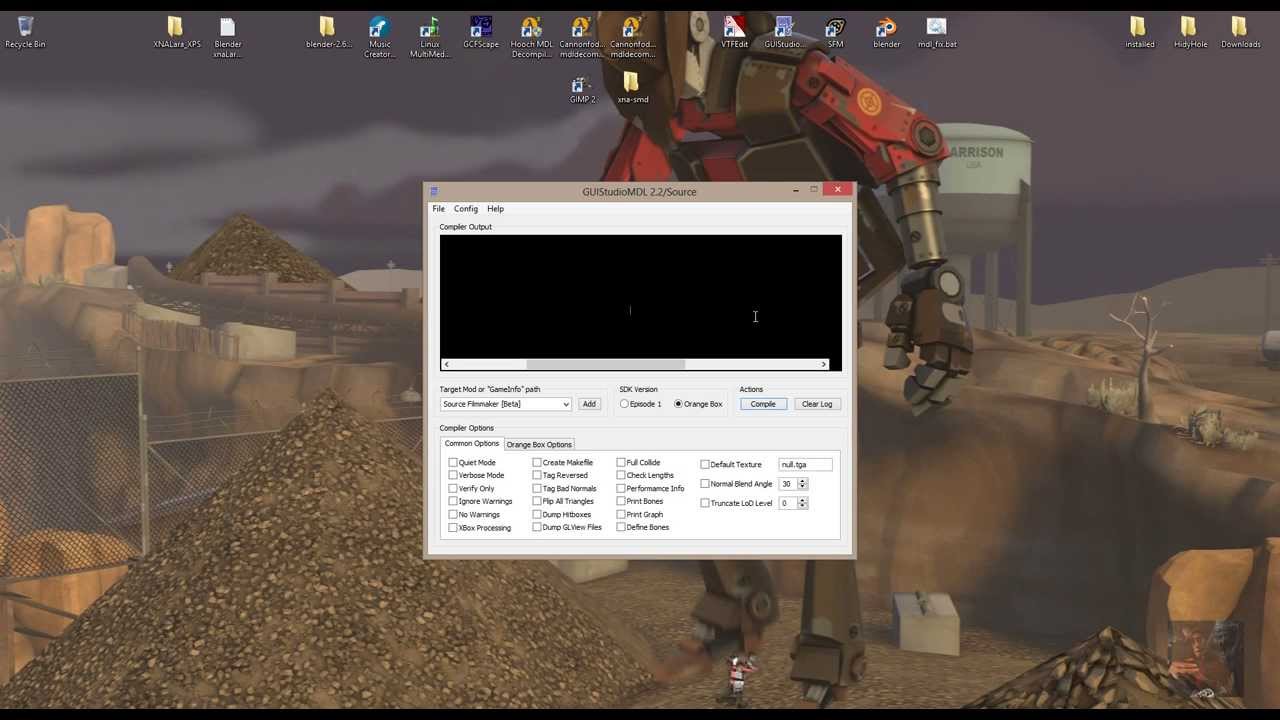Tick the Print Graph checkbox
The height and width of the screenshot is (720, 1280).
(x=621, y=515)
